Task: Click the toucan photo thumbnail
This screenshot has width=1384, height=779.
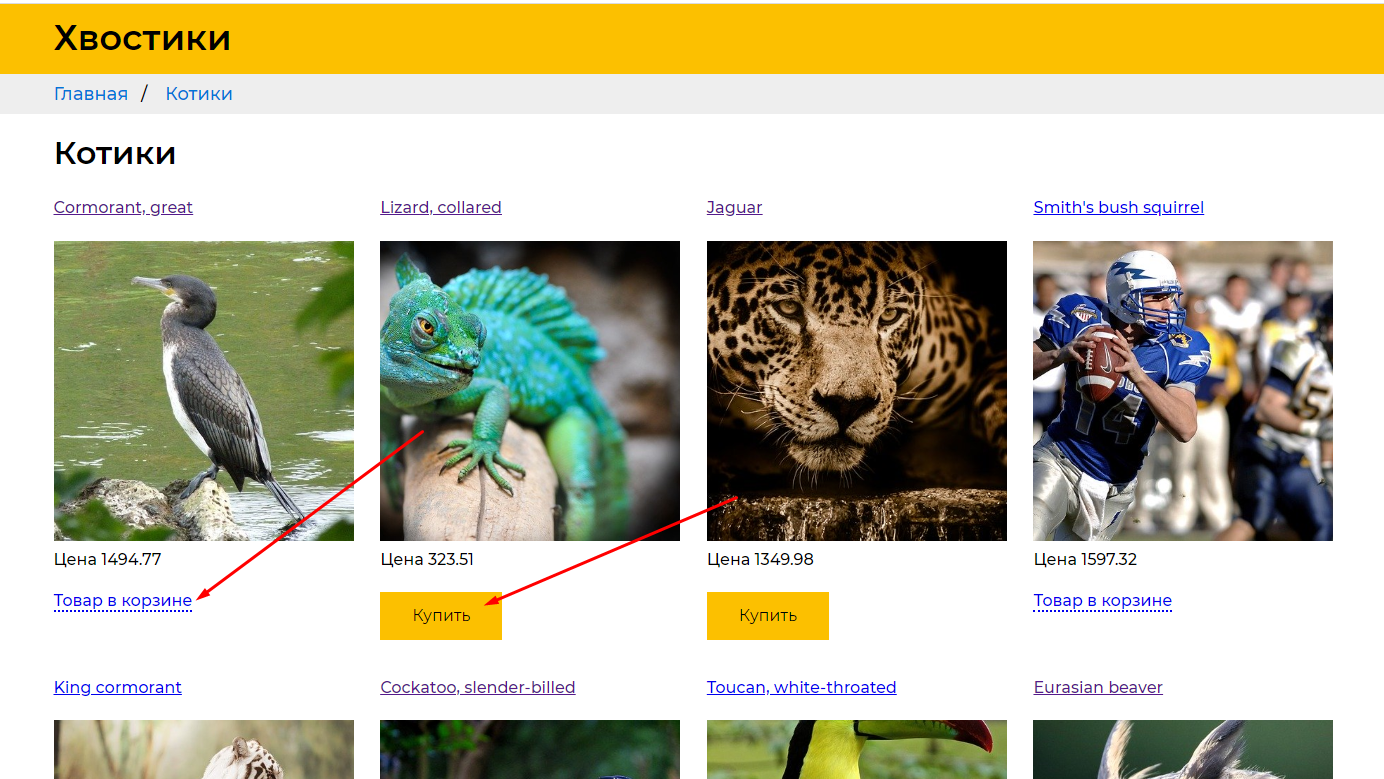Action: (x=857, y=750)
